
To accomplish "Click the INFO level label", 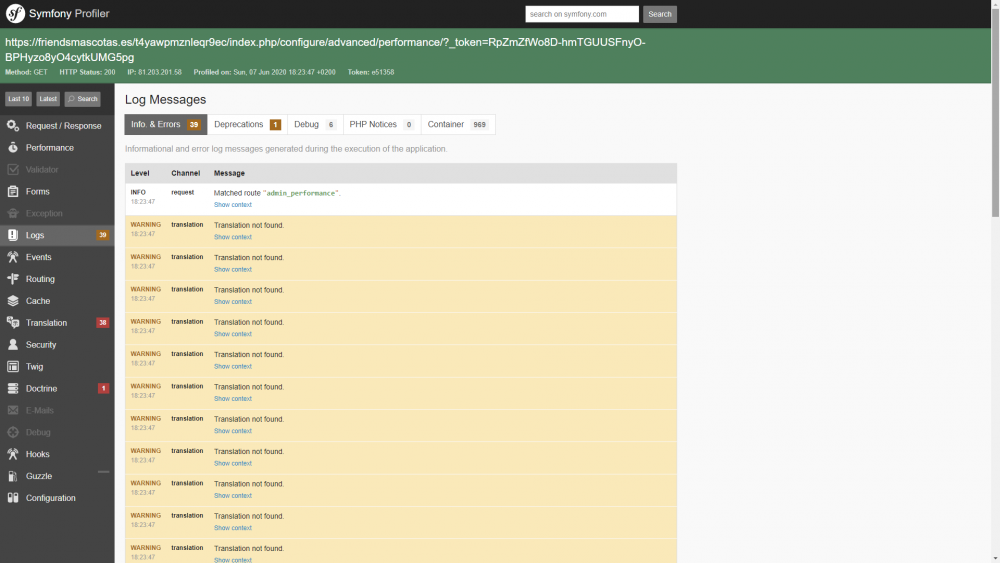I will point(138,193).
